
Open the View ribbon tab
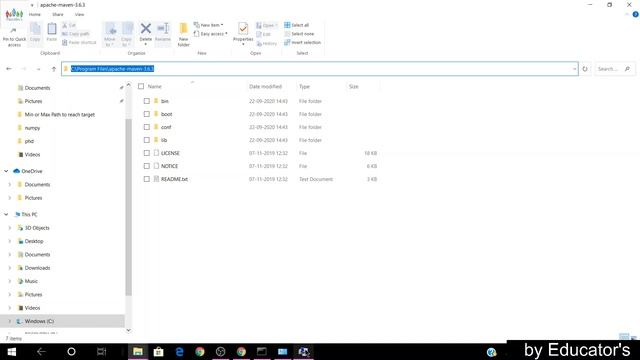point(79,15)
